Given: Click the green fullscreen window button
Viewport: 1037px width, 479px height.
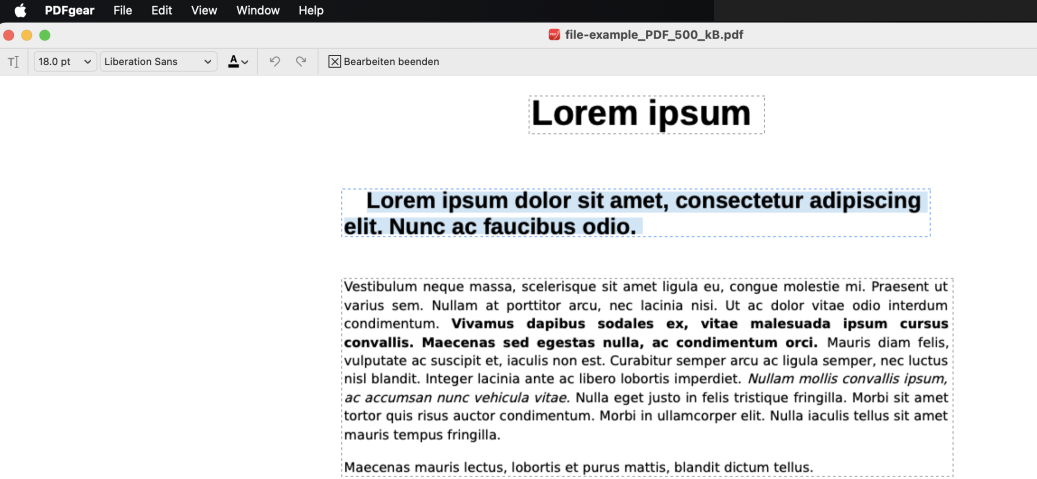Looking at the screenshot, I should point(44,35).
